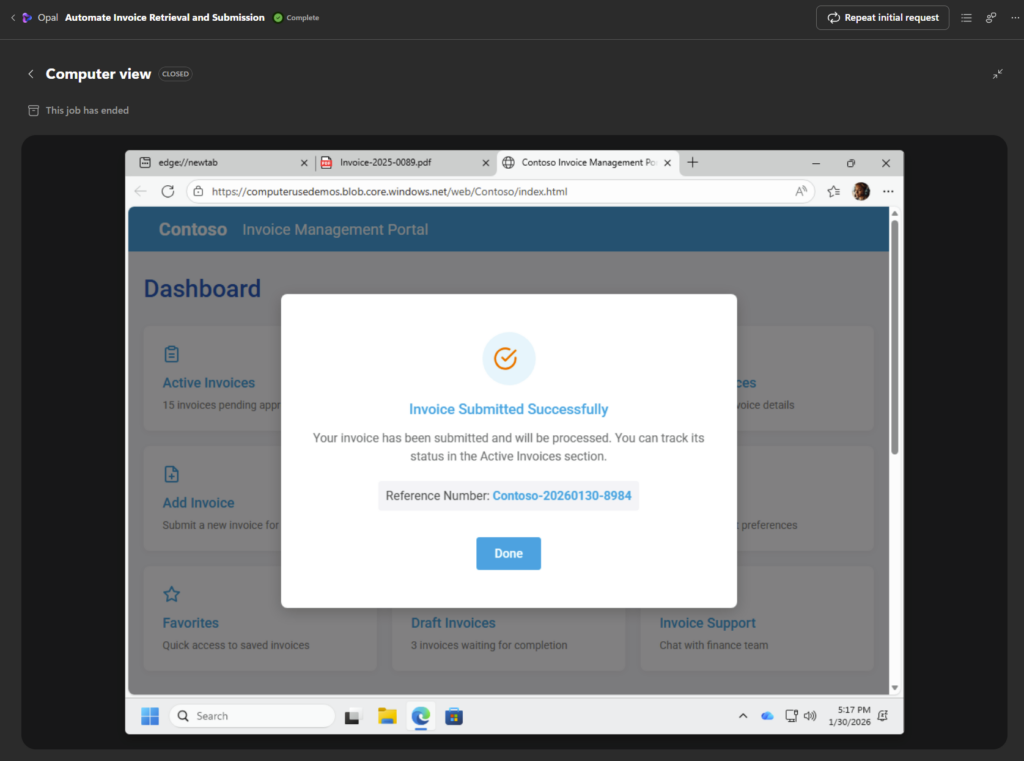The height and width of the screenshot is (761, 1024).
Task: Add this page to browser favorites
Action: click(833, 191)
